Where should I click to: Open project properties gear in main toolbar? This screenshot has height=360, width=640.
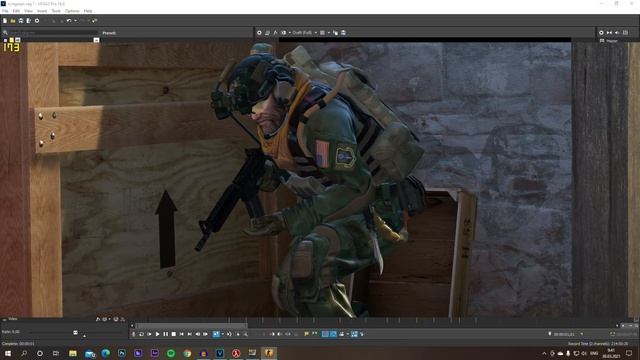click(37, 20)
